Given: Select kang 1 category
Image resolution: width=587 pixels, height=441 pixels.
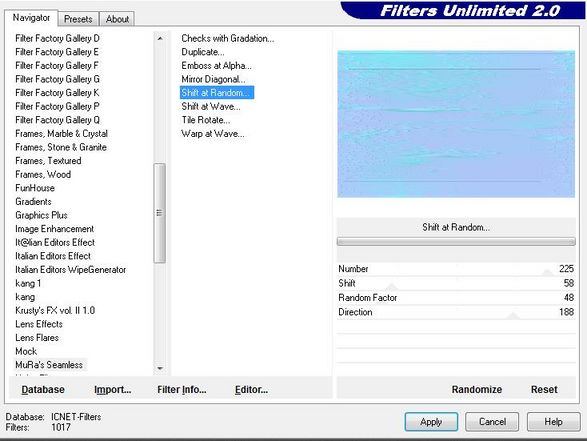Looking at the screenshot, I should click(x=28, y=283).
